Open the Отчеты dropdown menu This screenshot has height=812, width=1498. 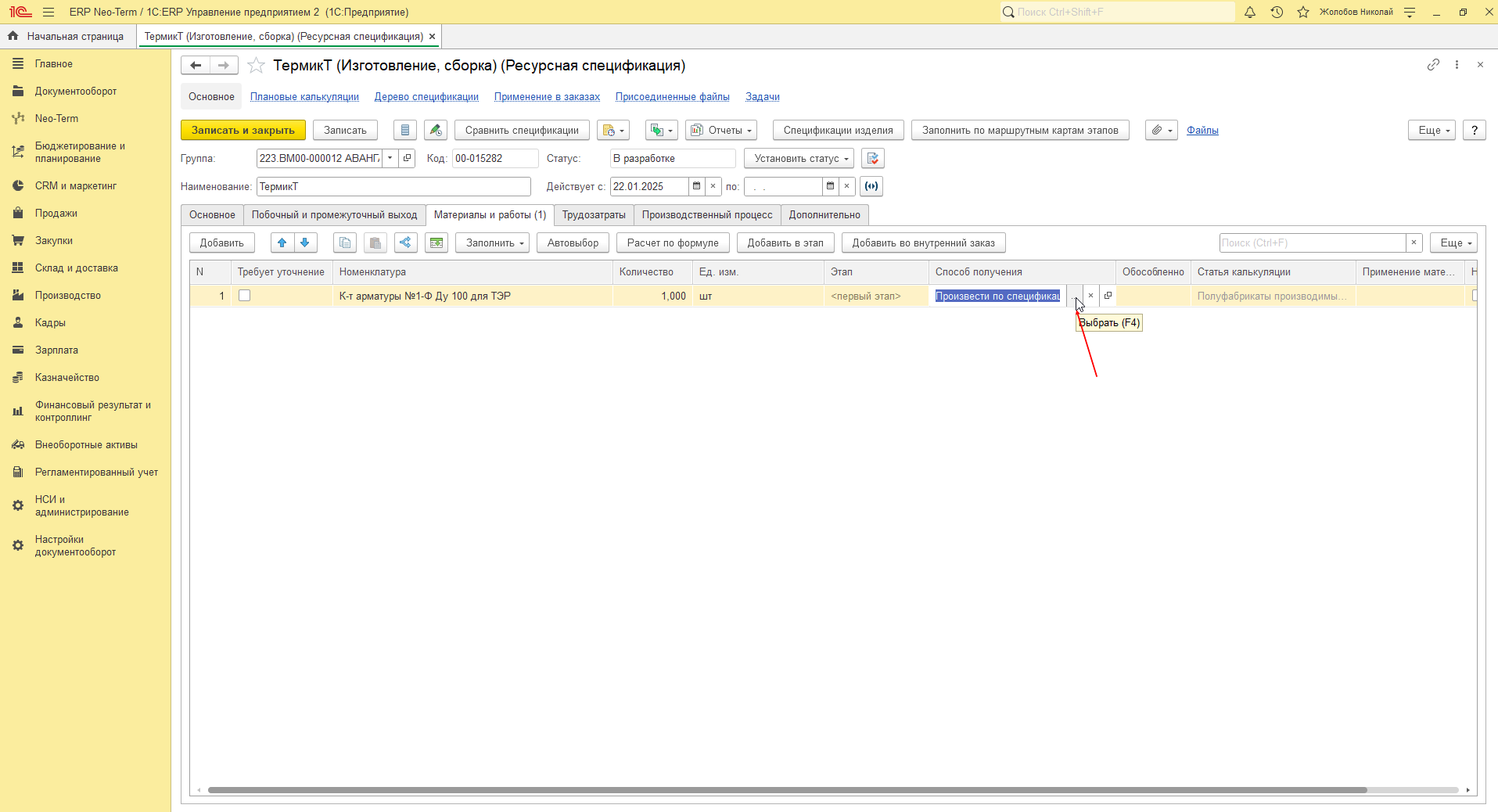coord(721,131)
